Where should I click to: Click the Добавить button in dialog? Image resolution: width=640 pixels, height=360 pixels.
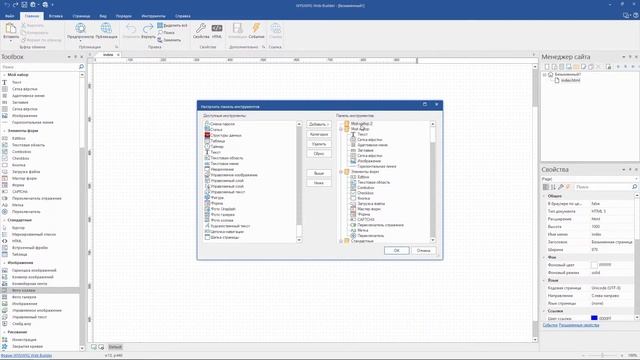pyautogui.click(x=319, y=124)
